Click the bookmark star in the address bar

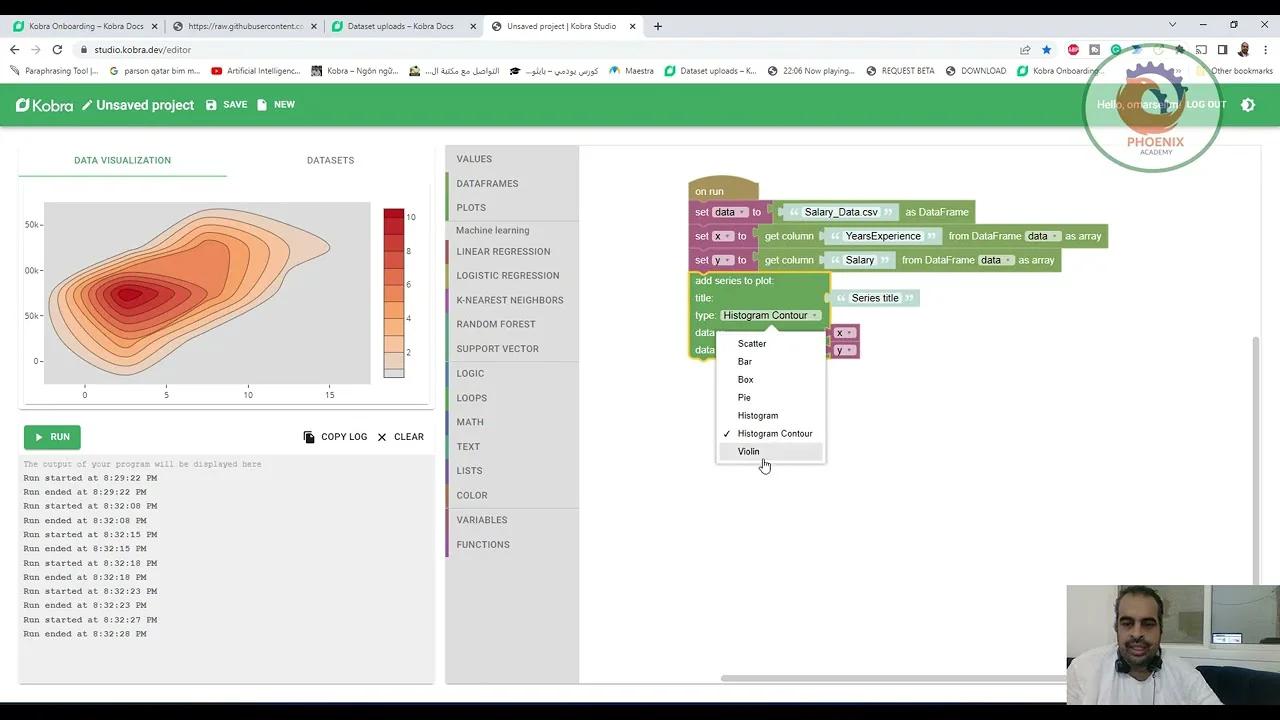1046,48
